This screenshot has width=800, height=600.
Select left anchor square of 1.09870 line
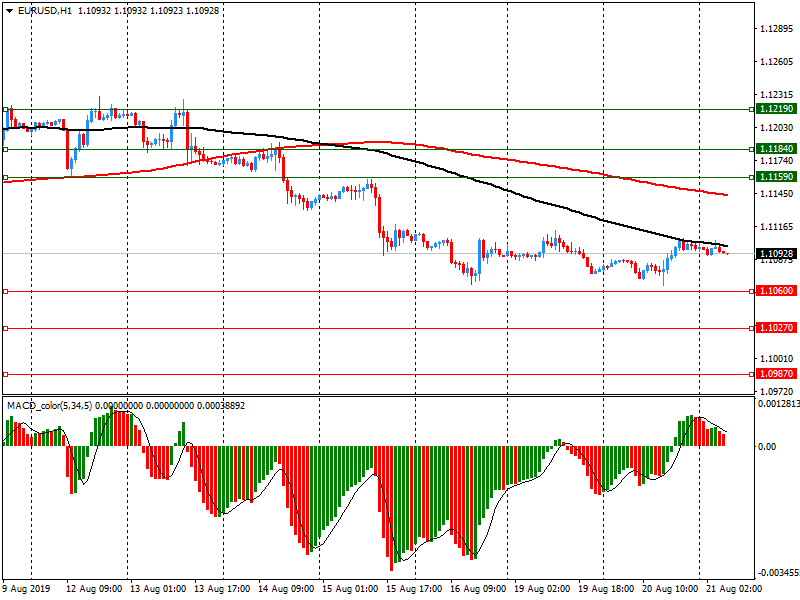(6, 374)
